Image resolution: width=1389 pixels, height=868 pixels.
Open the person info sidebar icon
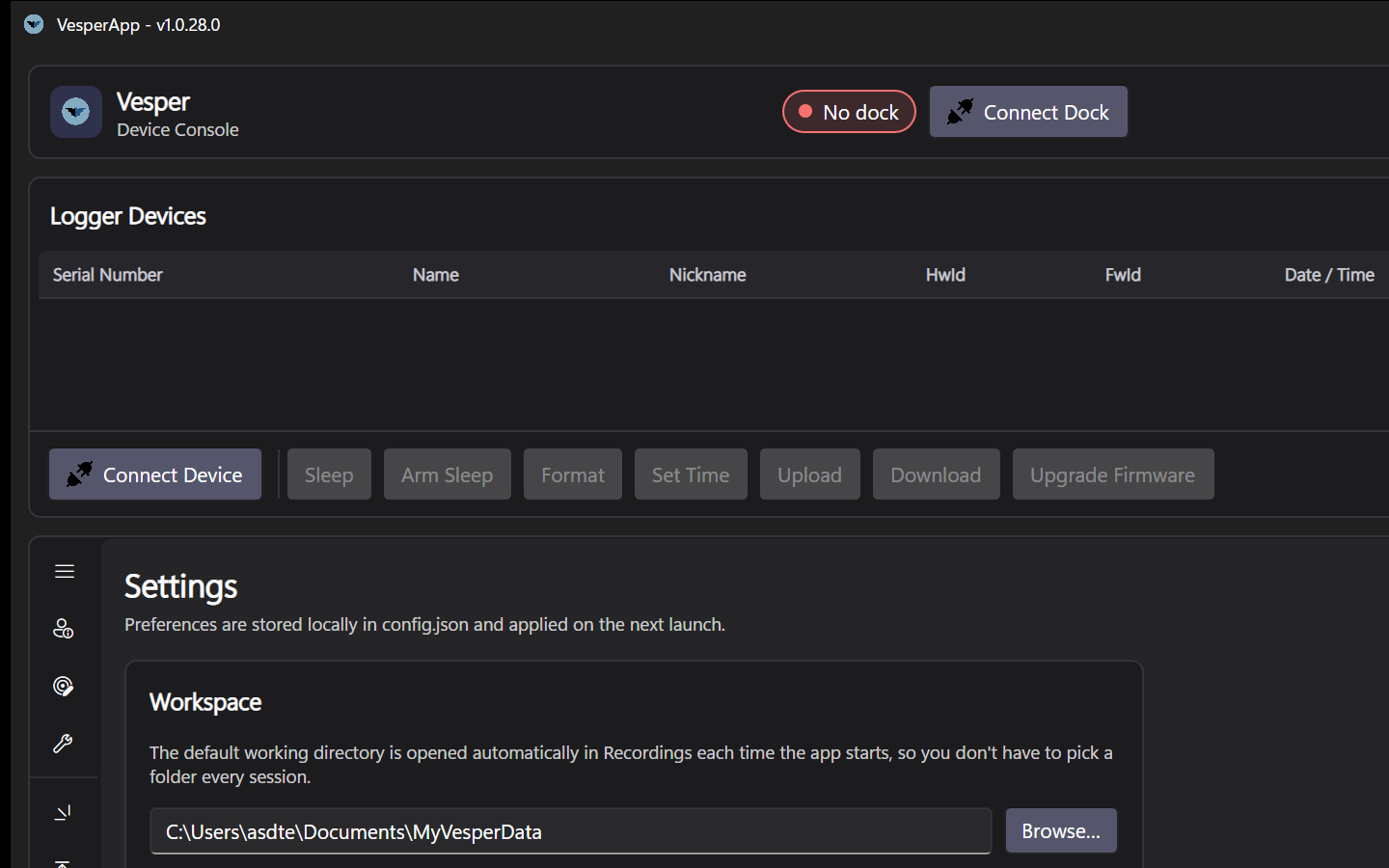pyautogui.click(x=64, y=629)
